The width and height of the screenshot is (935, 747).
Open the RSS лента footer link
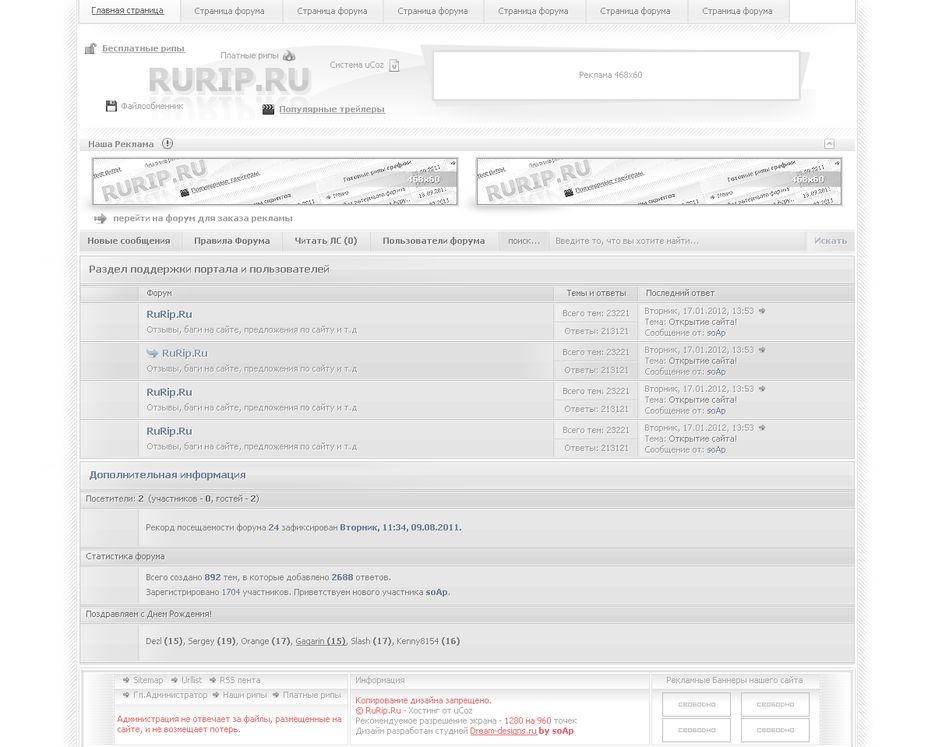(240, 680)
